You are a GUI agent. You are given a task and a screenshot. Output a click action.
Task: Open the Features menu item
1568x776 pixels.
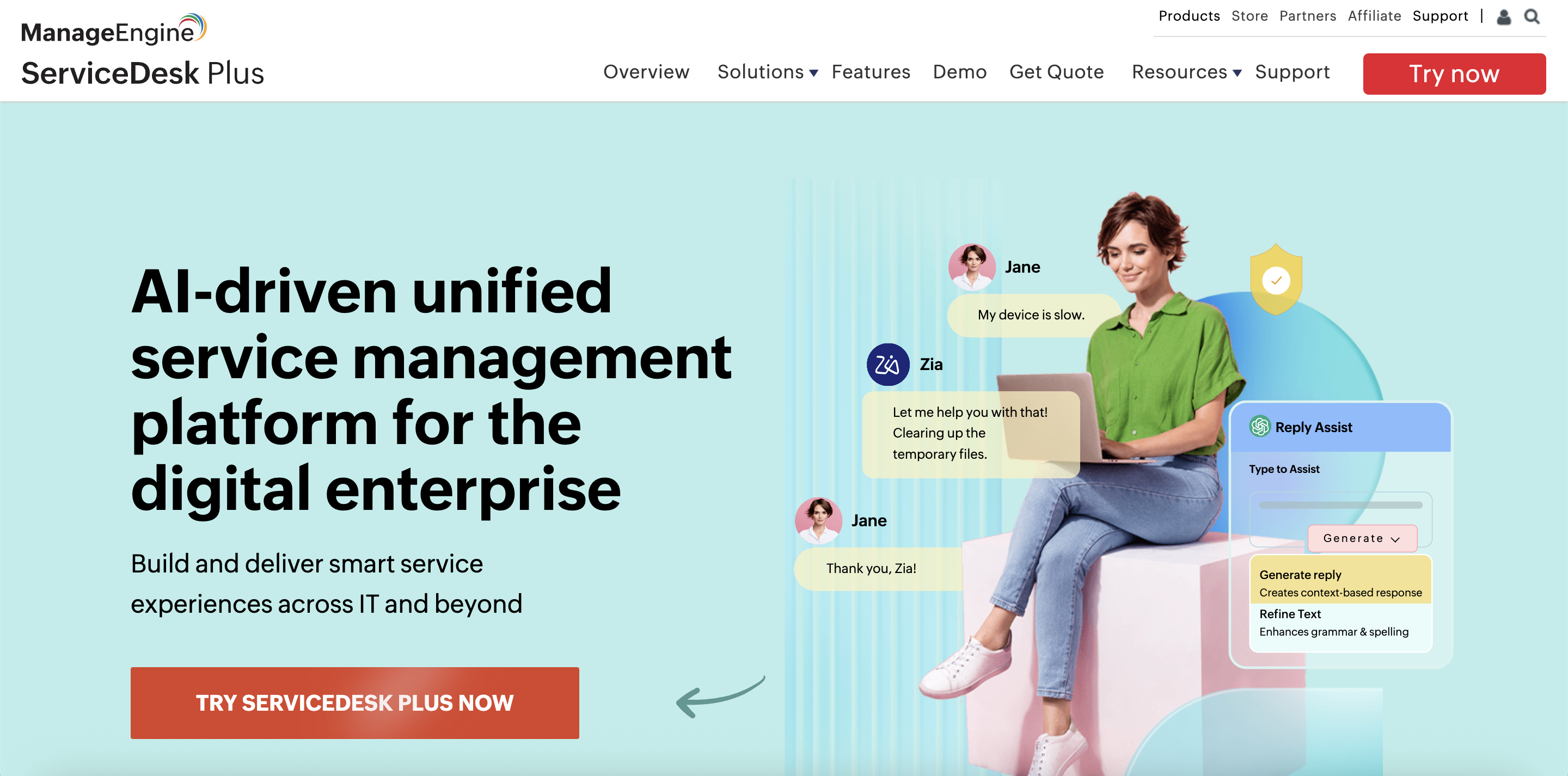tap(871, 72)
